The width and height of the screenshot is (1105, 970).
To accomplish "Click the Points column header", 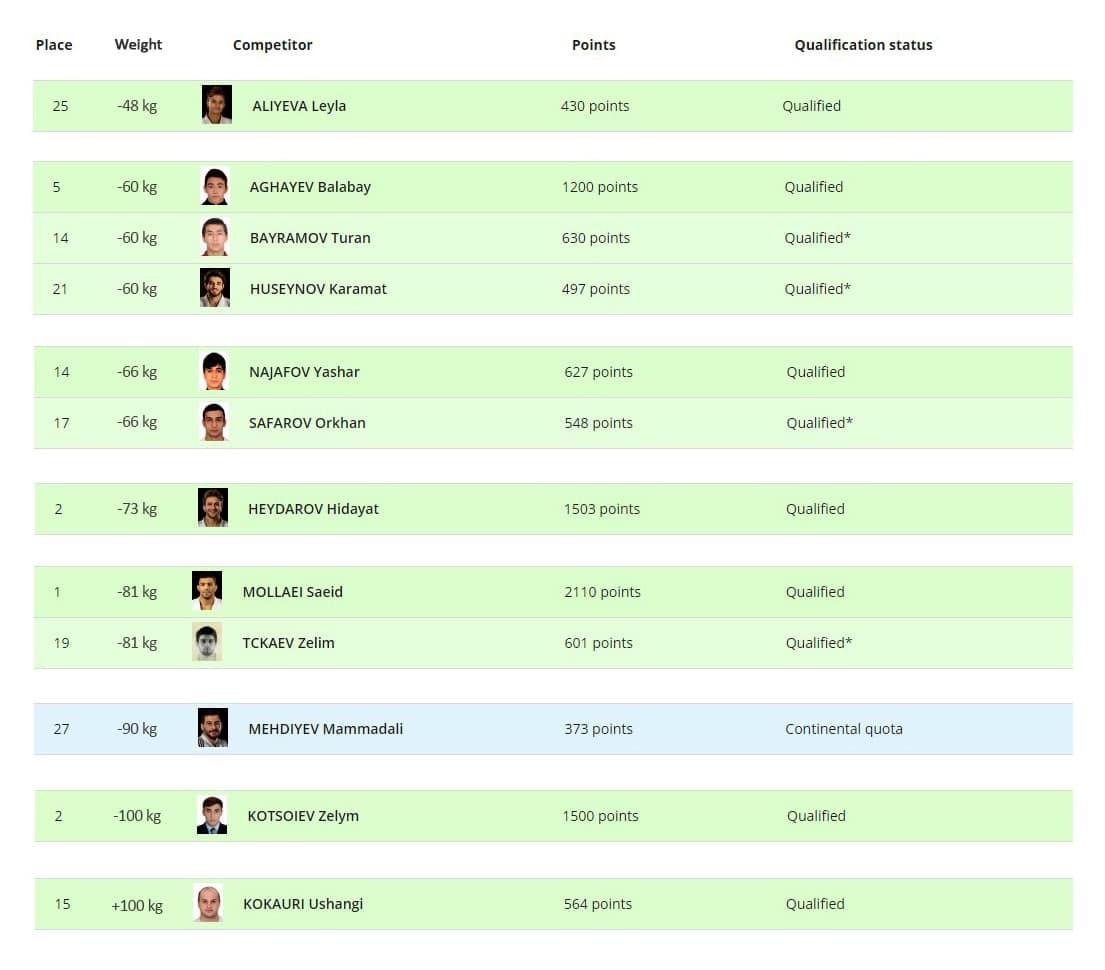I will [x=593, y=45].
